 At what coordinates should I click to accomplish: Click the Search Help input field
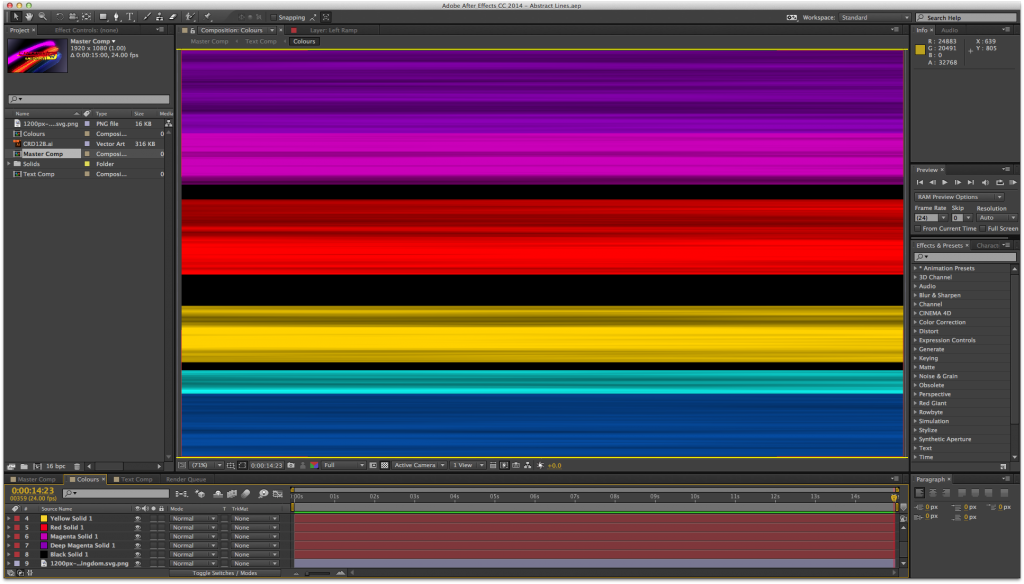968,18
